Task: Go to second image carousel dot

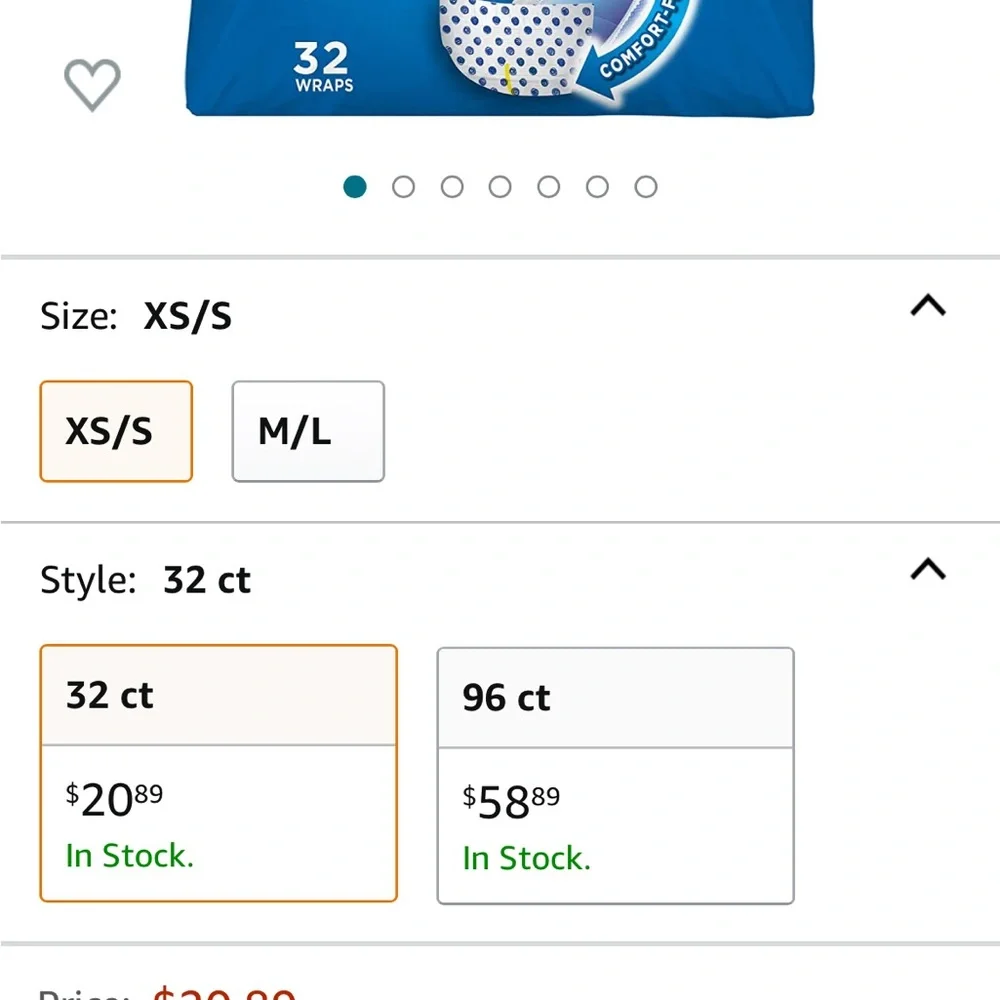Action: coord(403,187)
